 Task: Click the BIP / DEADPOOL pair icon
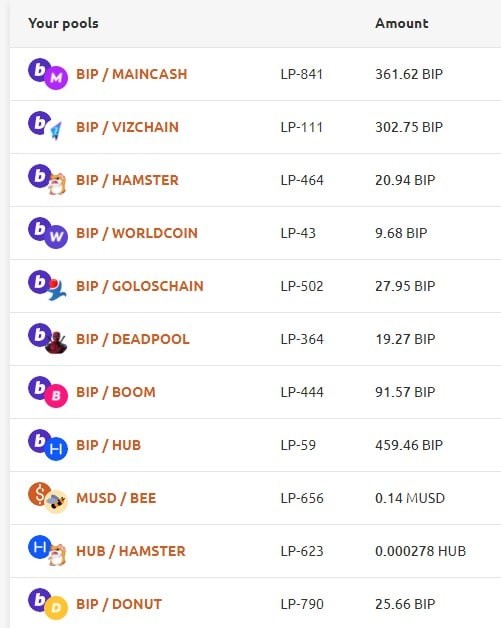[x=48, y=339]
